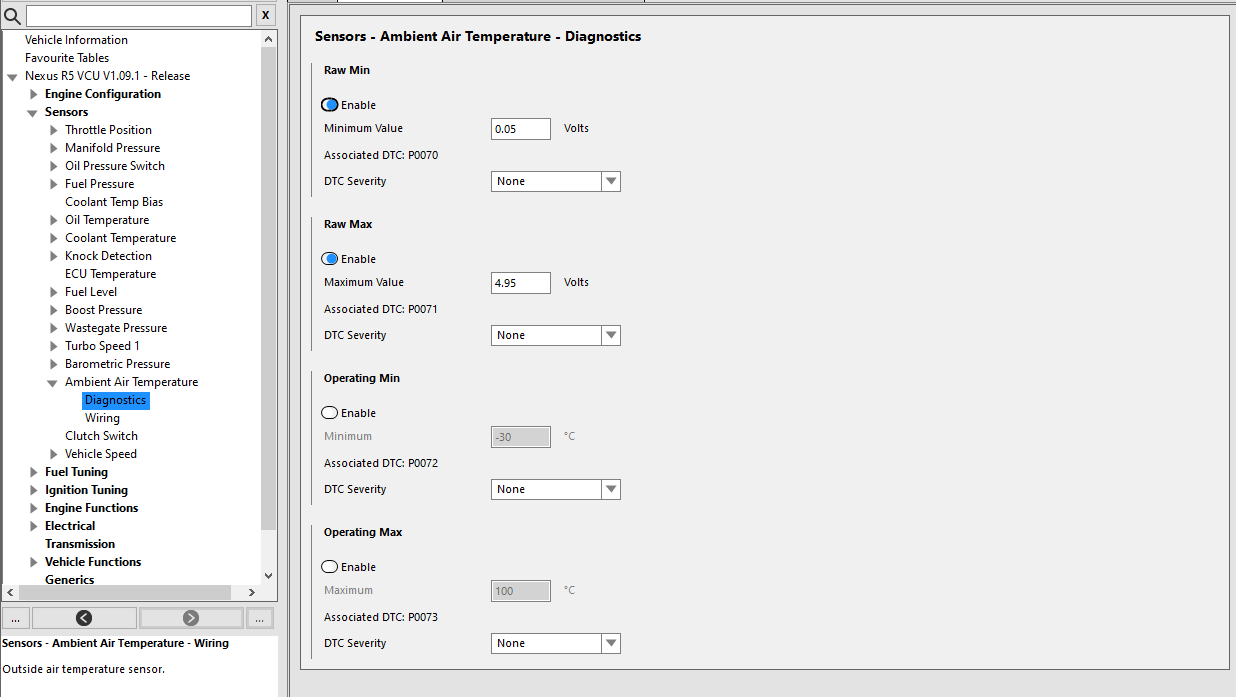Collapse the Ambient Air Temperature node

pyautogui.click(x=52, y=383)
